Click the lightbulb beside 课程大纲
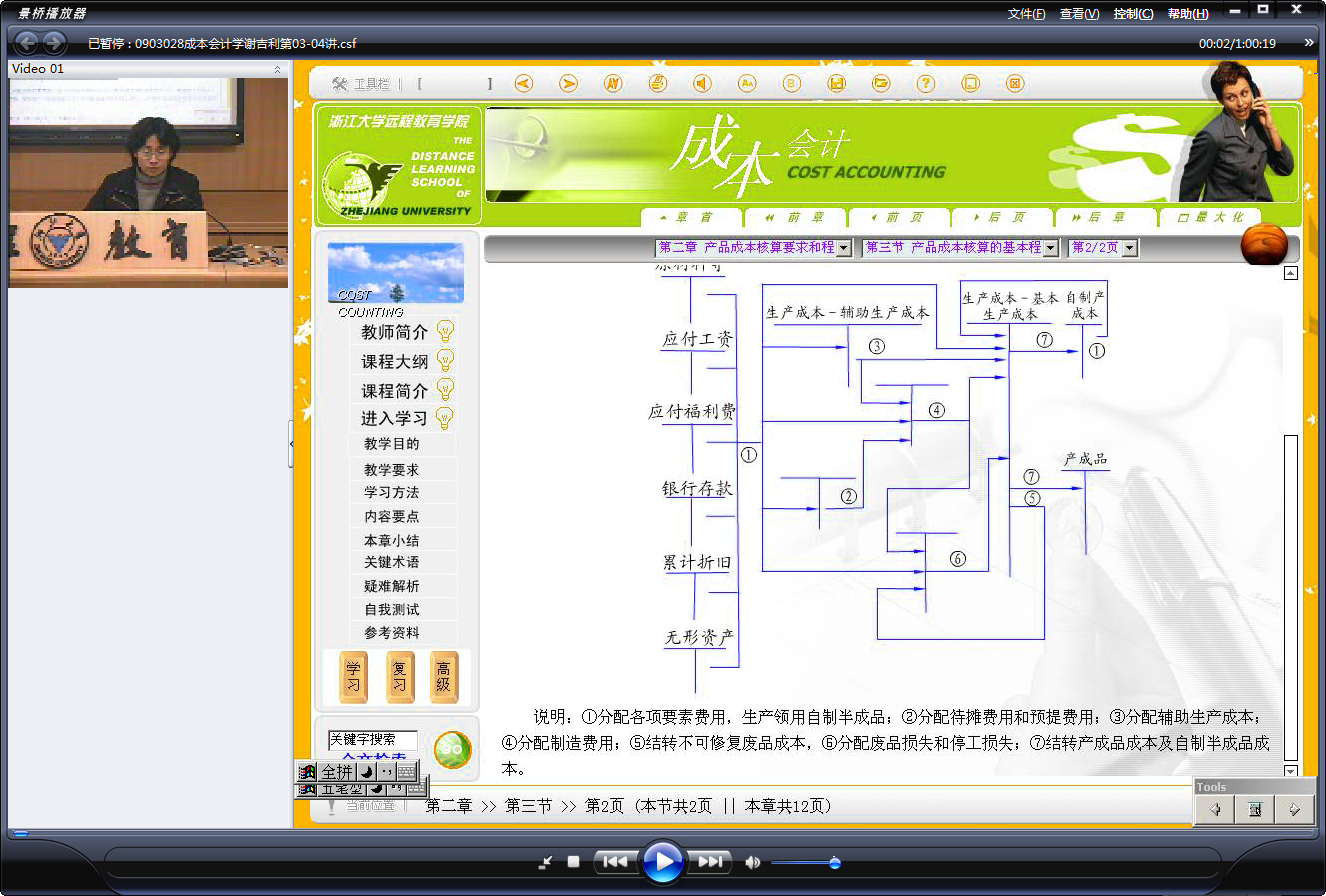 pyautogui.click(x=445, y=360)
